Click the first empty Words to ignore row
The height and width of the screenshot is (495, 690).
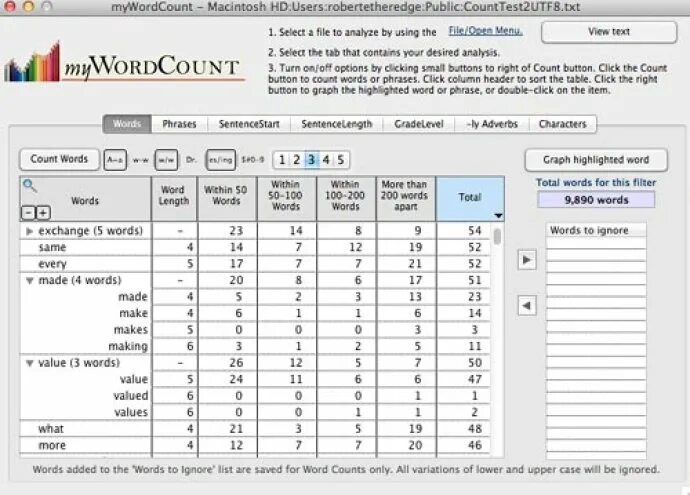[x=596, y=243]
